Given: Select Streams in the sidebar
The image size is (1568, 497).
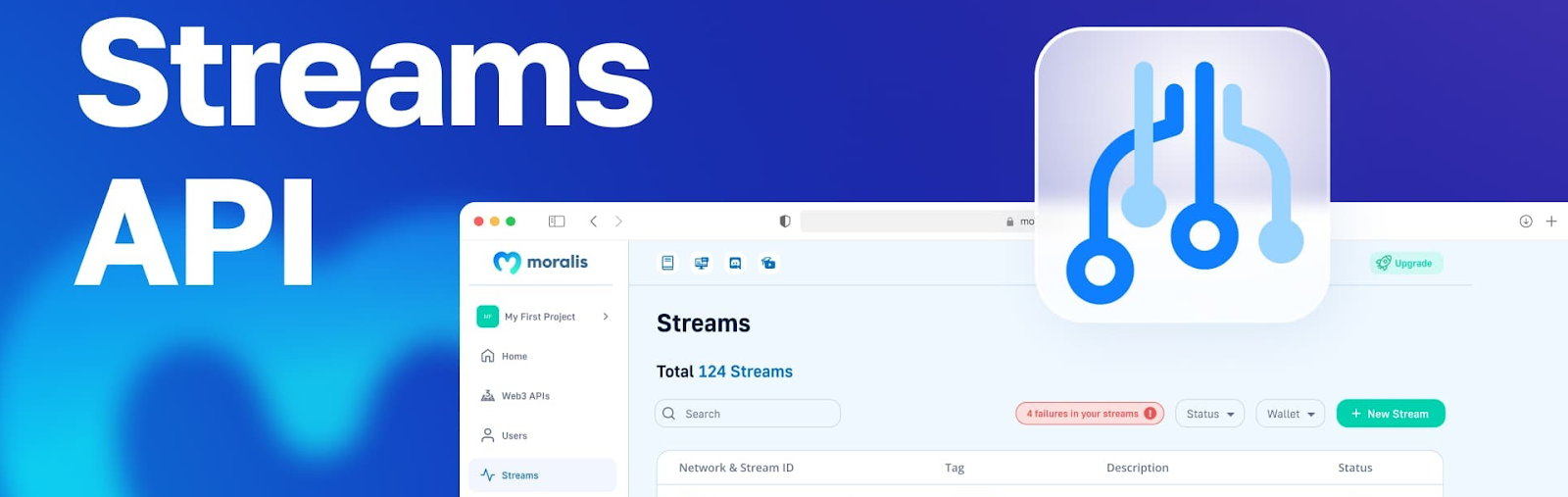Looking at the screenshot, I should (542, 475).
